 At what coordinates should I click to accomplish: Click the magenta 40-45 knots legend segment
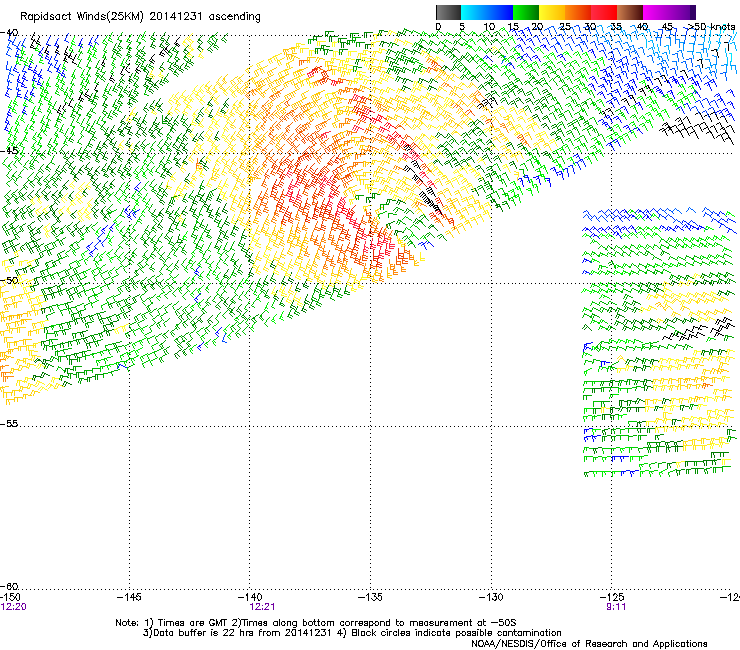click(x=656, y=12)
